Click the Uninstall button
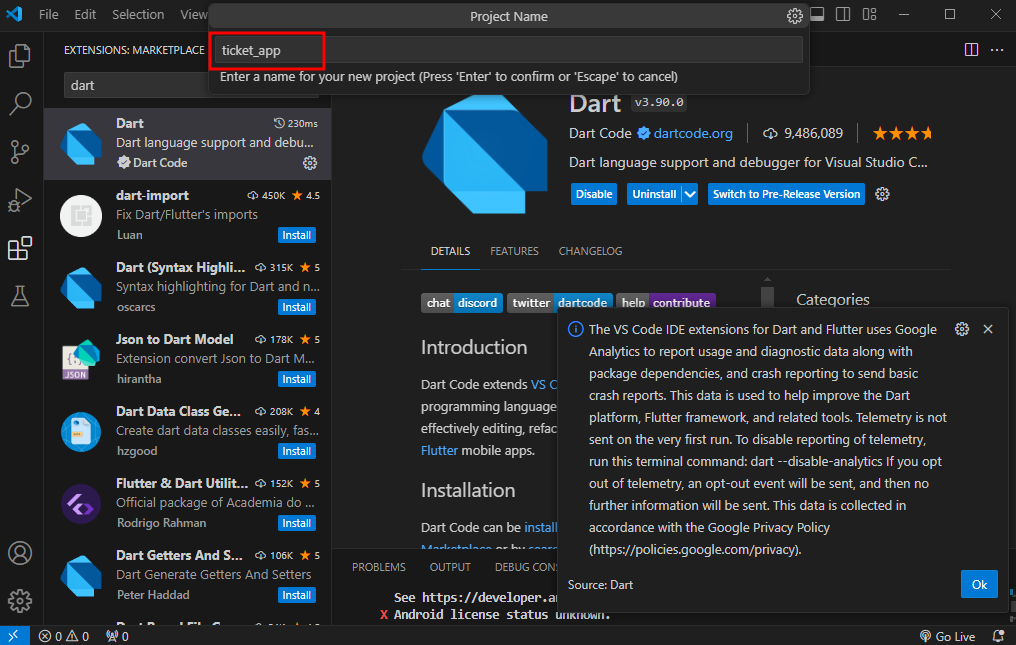 654,194
